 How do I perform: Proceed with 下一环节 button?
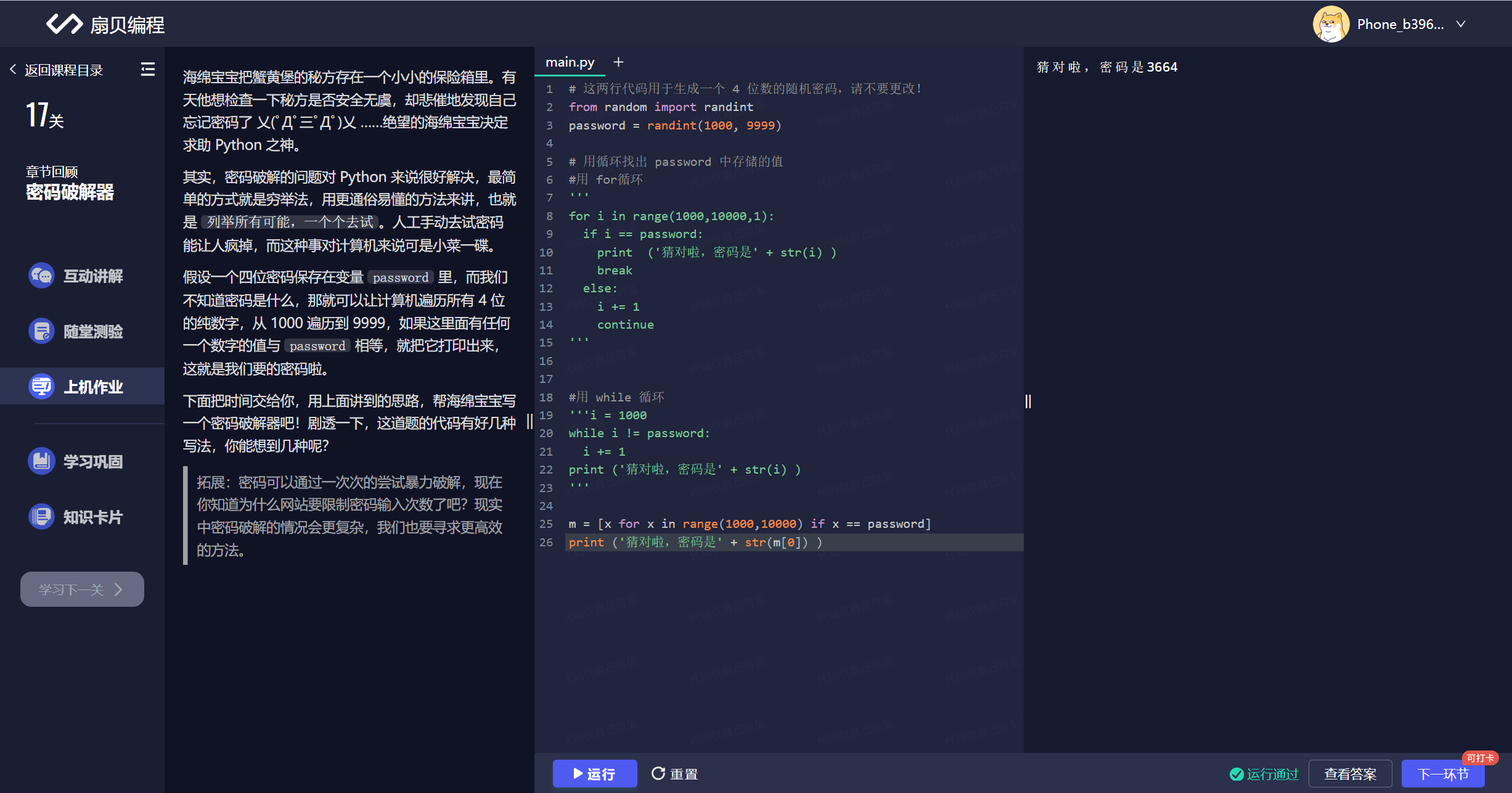click(1442, 774)
